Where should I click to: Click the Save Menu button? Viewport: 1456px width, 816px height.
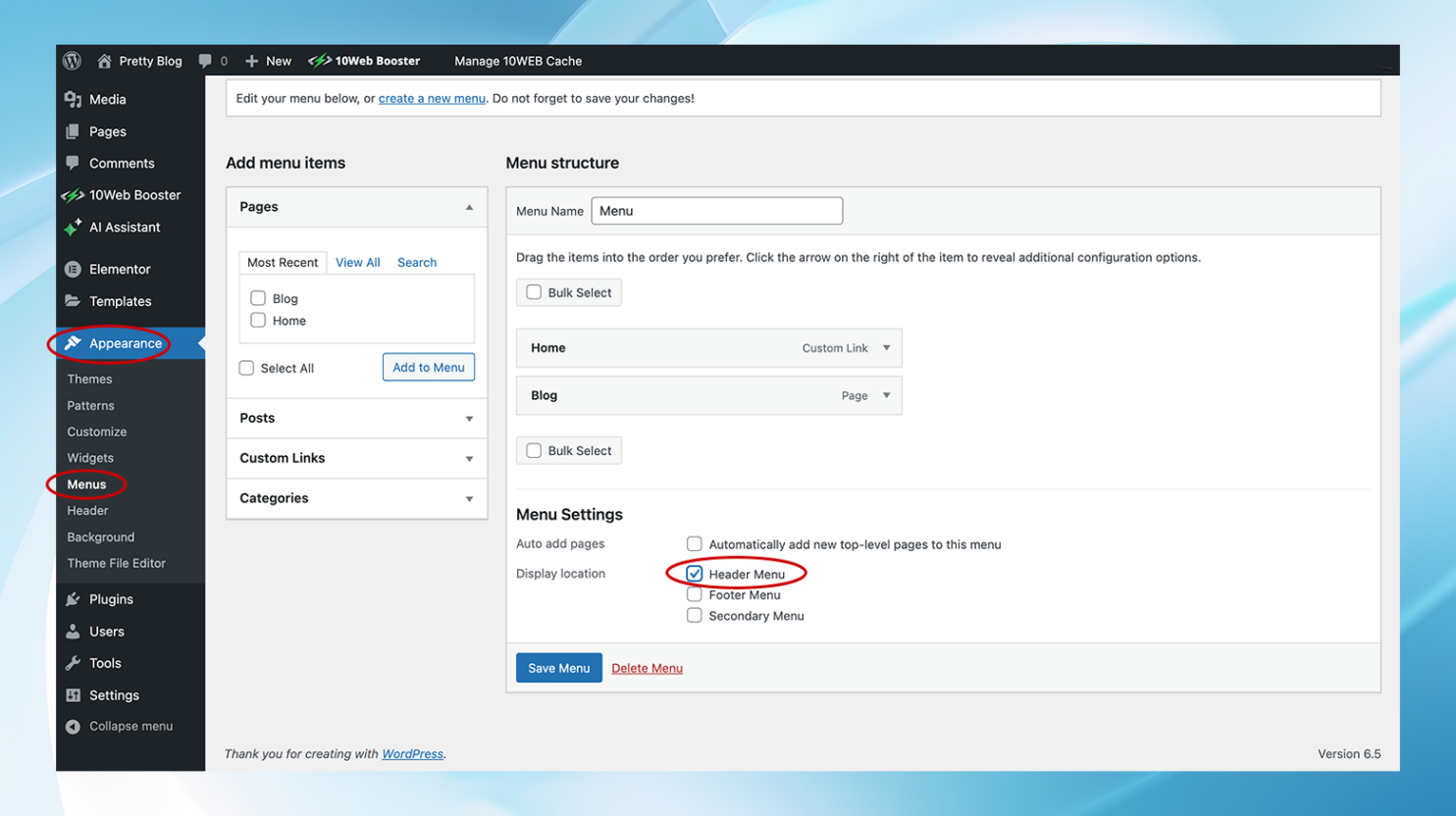558,667
